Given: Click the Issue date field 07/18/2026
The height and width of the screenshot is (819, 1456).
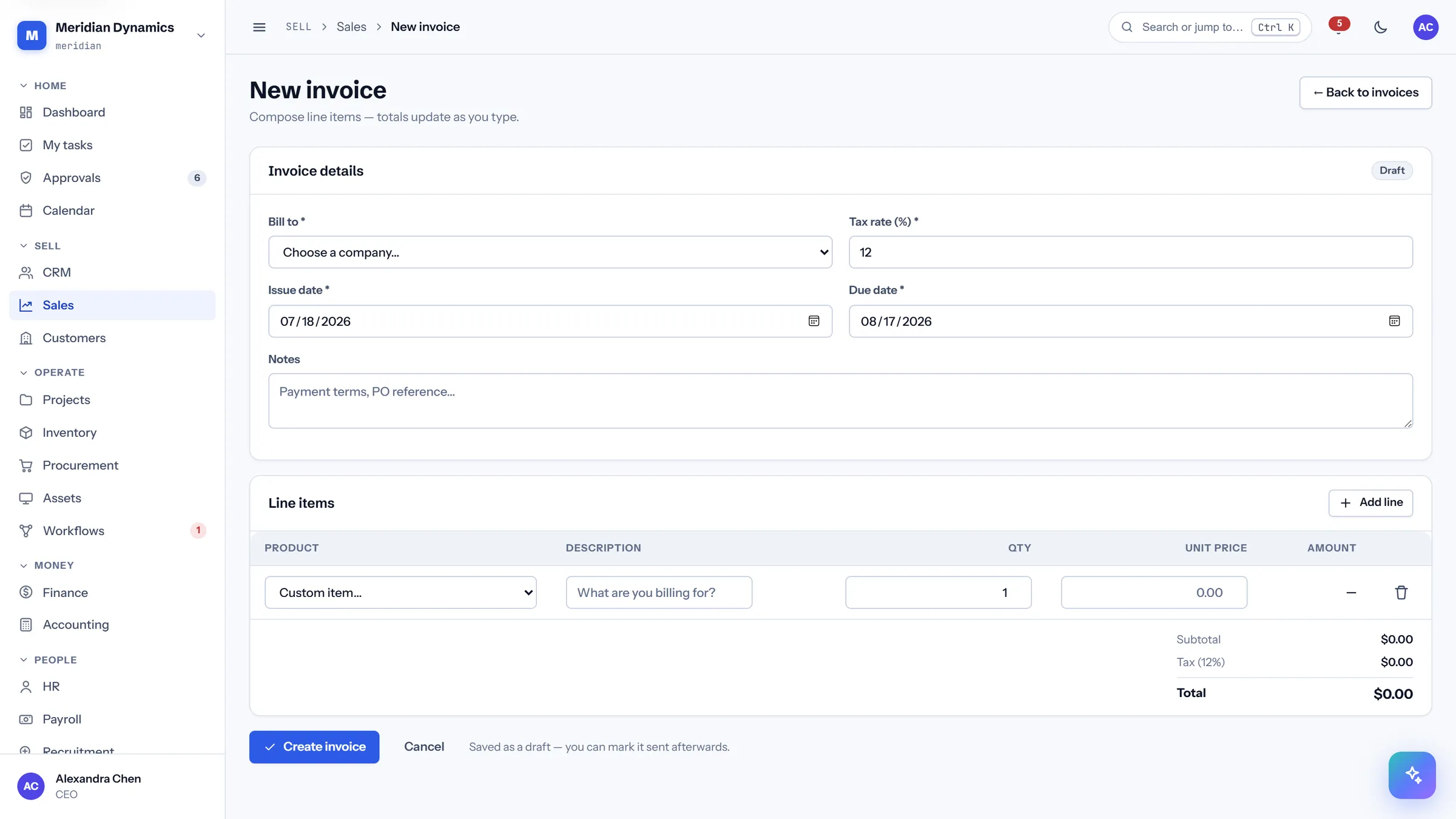Looking at the screenshot, I should click(x=550, y=321).
